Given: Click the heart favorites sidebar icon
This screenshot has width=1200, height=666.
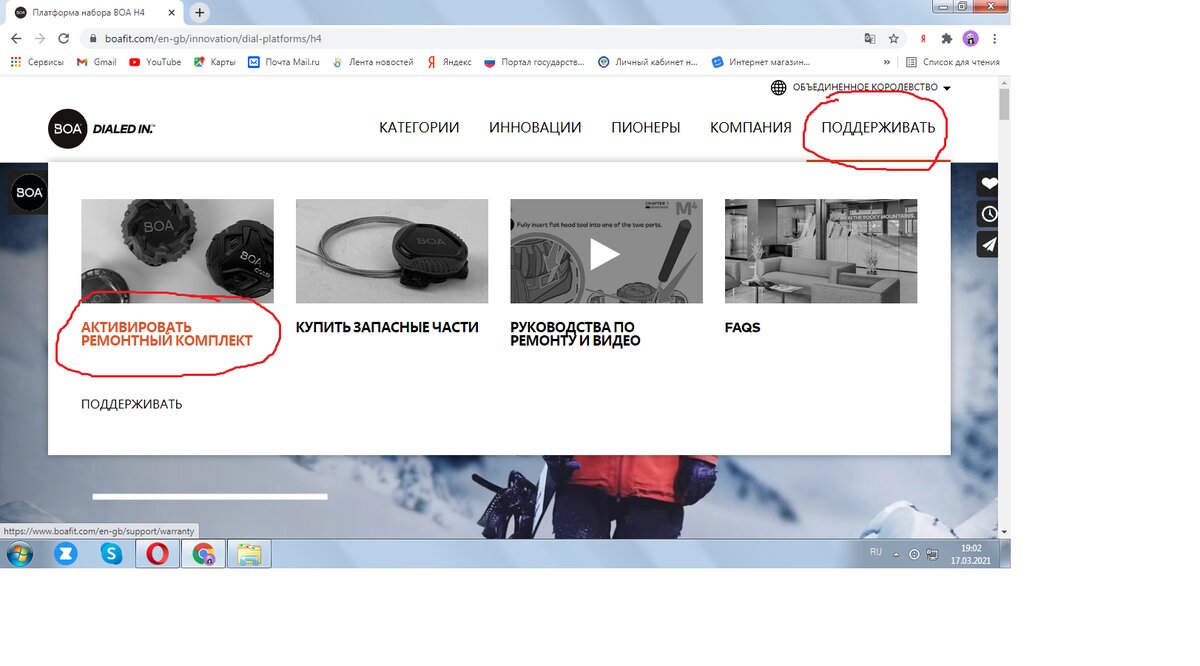Looking at the screenshot, I should (x=988, y=184).
